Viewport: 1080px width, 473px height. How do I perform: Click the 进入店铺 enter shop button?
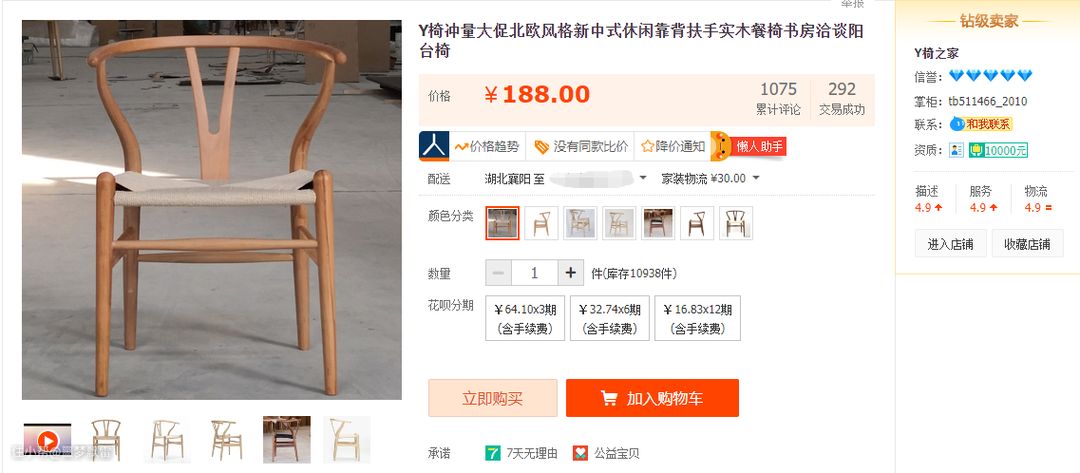tap(951, 244)
